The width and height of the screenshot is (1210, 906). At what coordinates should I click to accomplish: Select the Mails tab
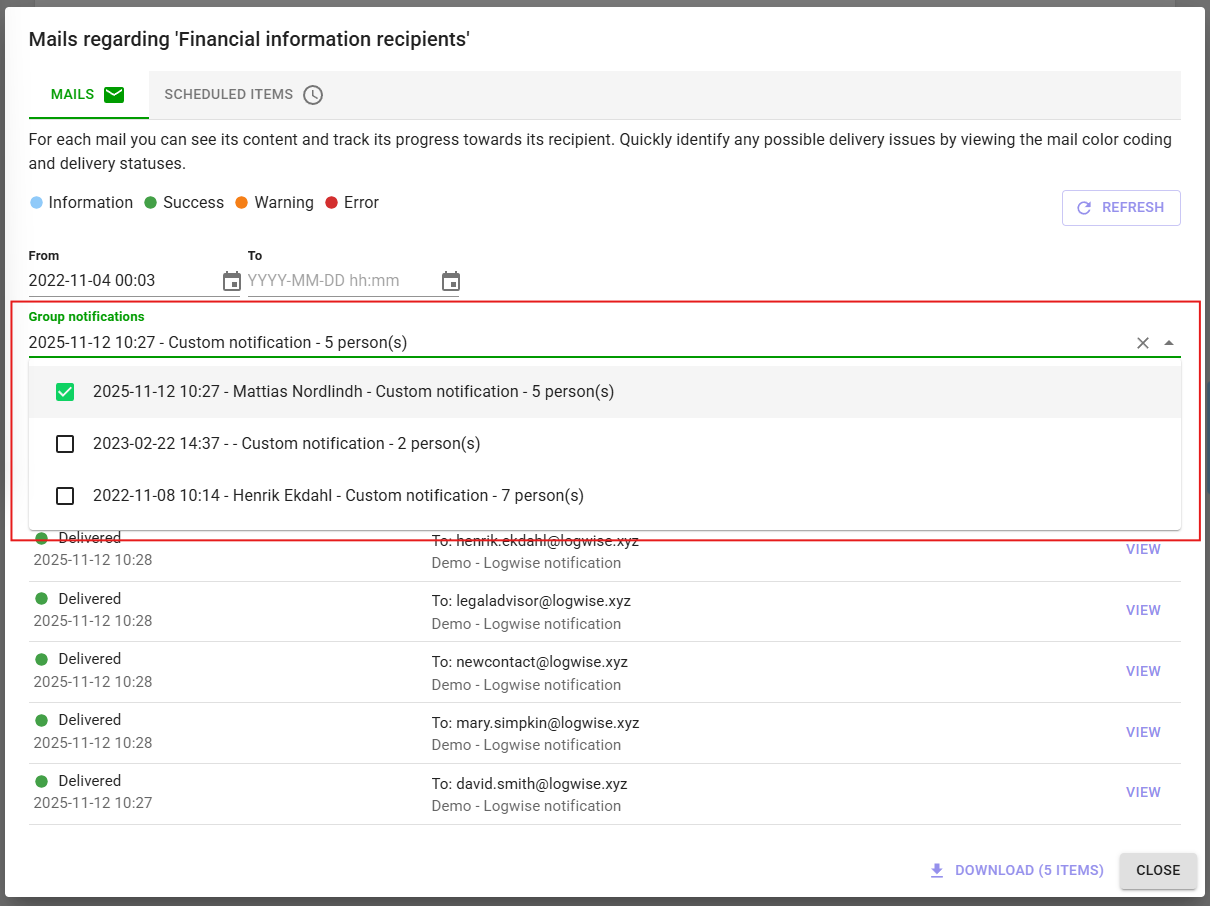[87, 95]
